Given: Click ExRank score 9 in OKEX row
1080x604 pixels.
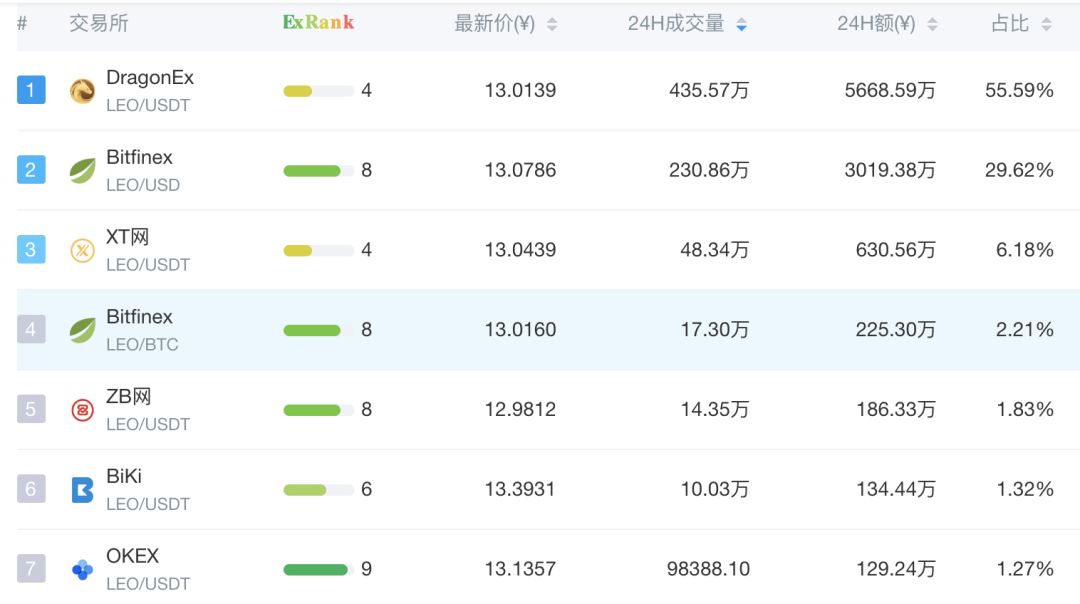Looking at the screenshot, I should (x=366, y=569).
